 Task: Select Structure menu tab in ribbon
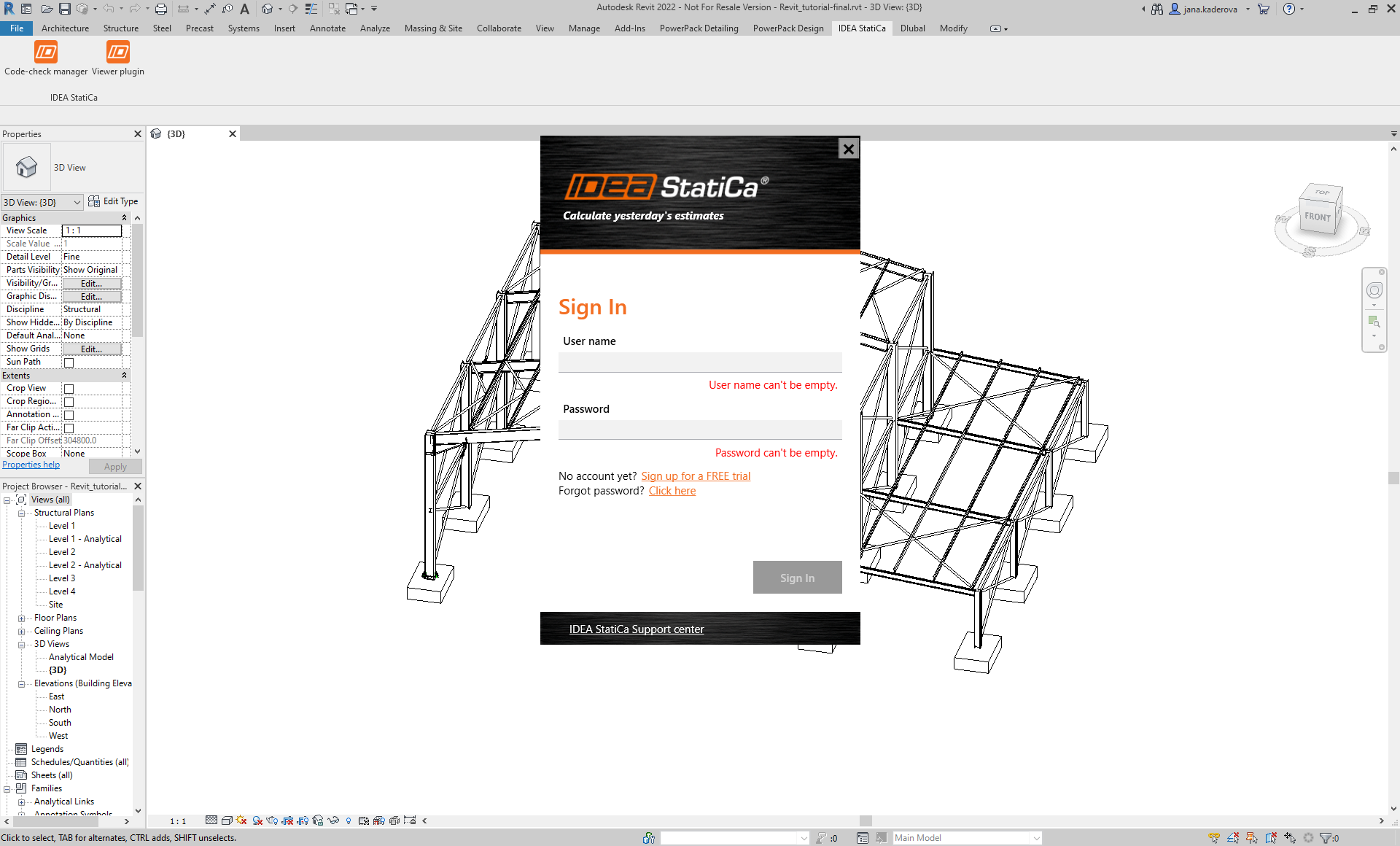tap(121, 28)
